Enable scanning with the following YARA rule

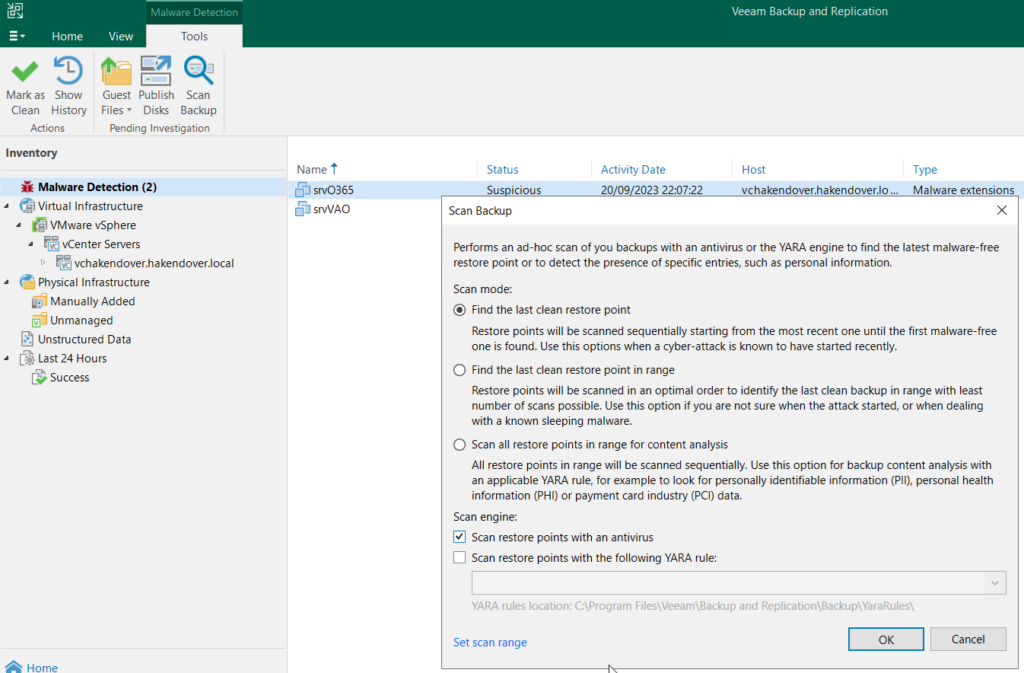460,558
